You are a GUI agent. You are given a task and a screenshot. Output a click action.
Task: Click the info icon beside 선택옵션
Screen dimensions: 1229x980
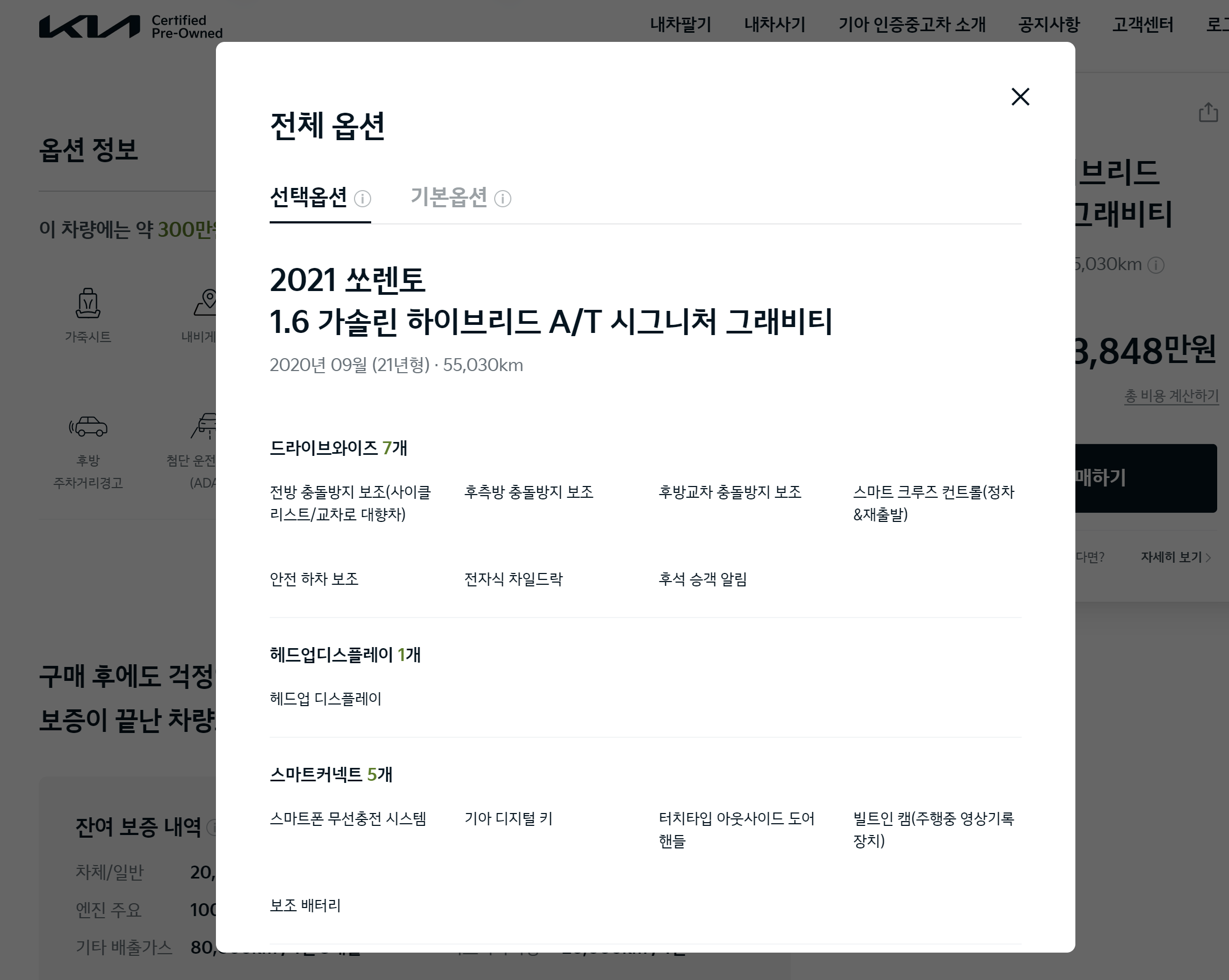(363, 199)
